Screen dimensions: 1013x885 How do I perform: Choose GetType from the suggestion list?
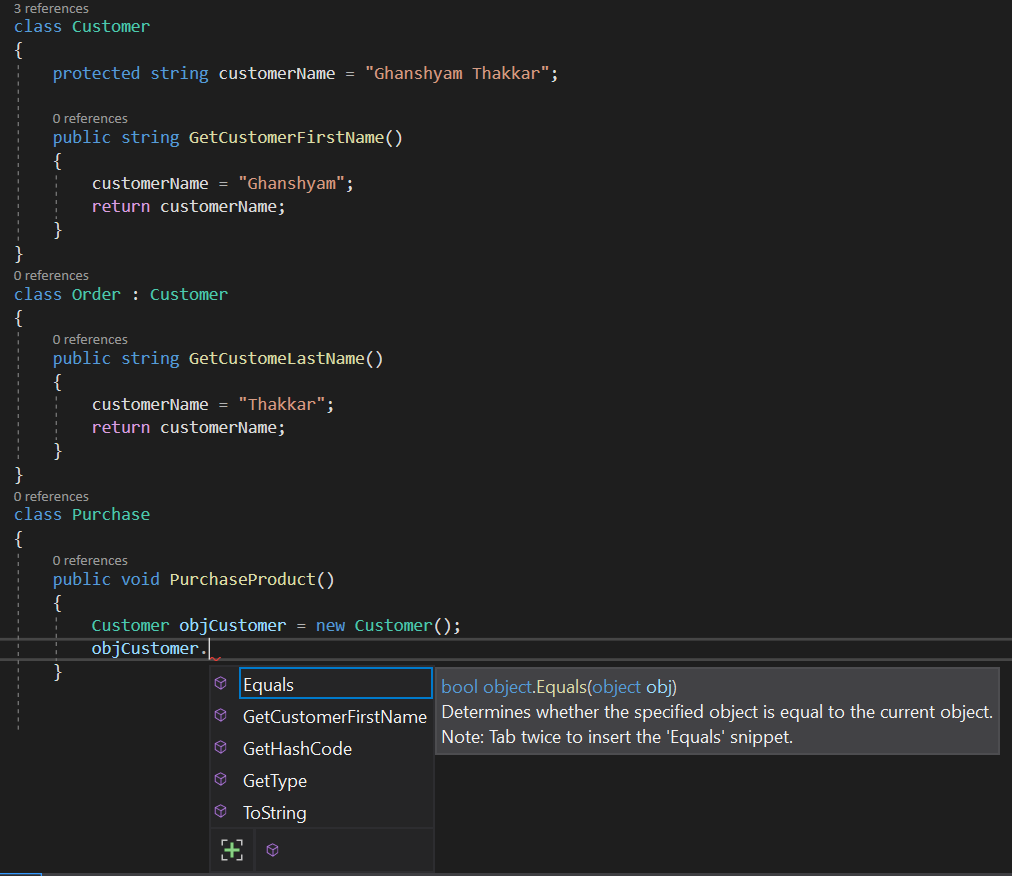(274, 780)
